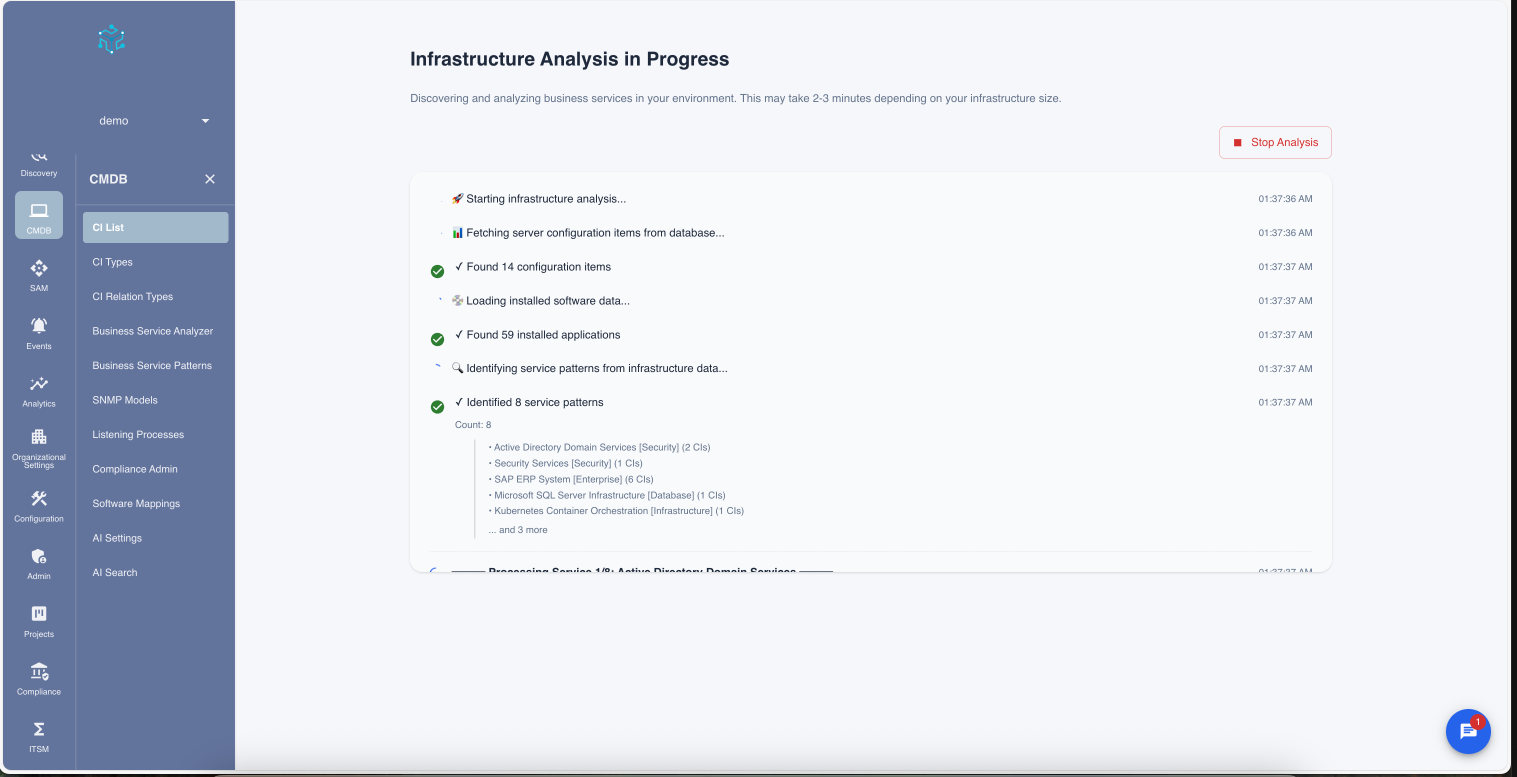
Task: Open the chat assistant bubble
Action: pyautogui.click(x=1467, y=731)
